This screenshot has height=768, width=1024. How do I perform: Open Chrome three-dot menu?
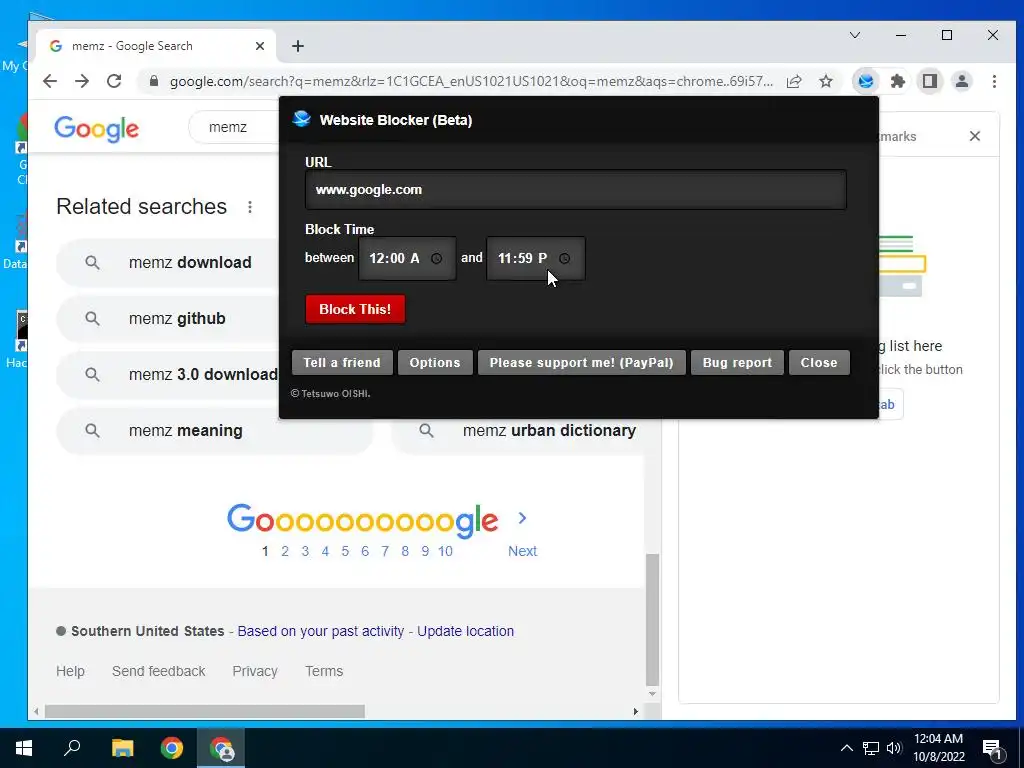click(994, 81)
